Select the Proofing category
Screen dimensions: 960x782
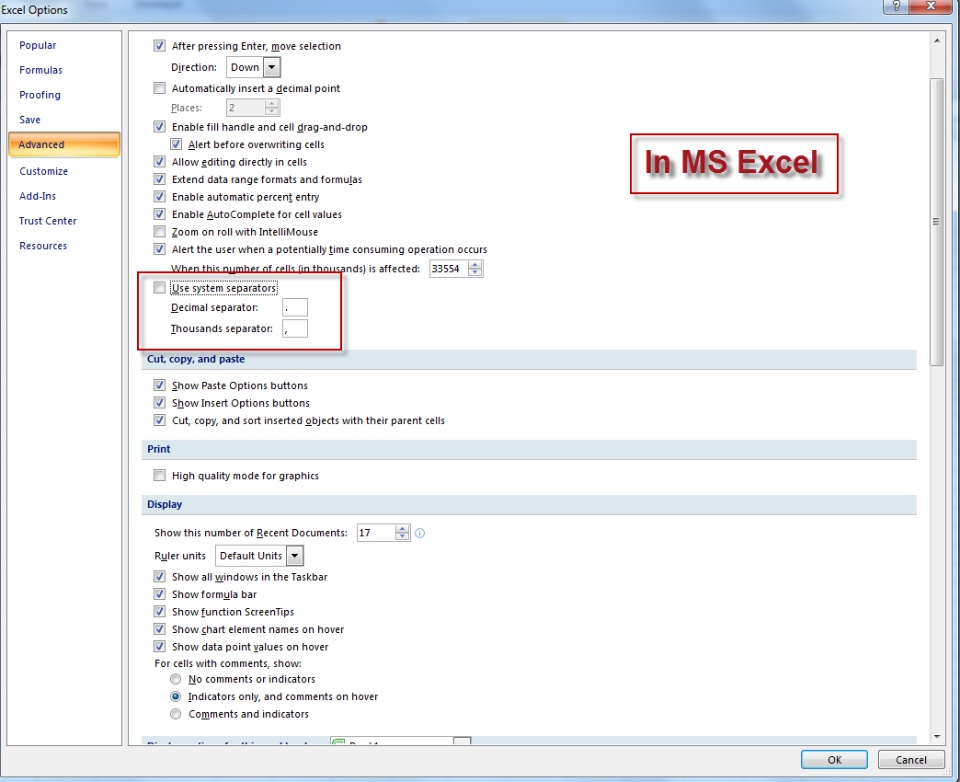coord(40,95)
